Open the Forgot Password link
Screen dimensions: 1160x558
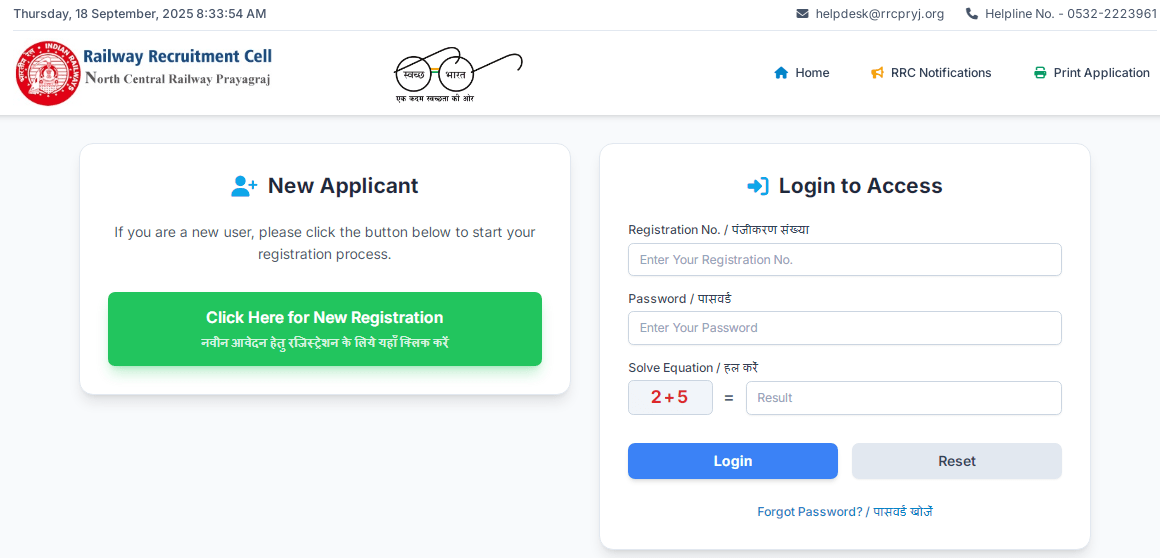tap(845, 511)
